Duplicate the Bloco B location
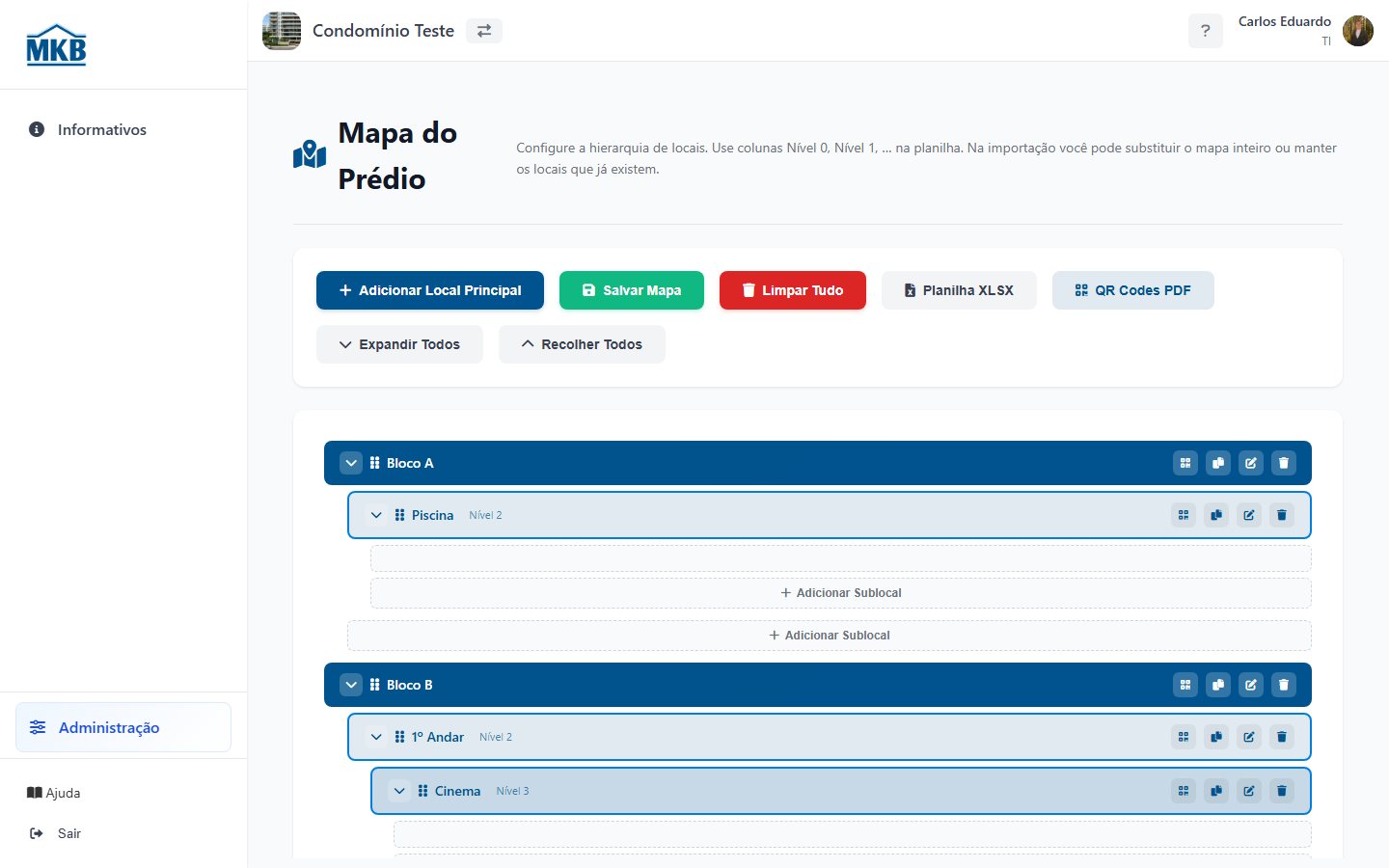This screenshot has width=1389, height=868. click(1218, 685)
